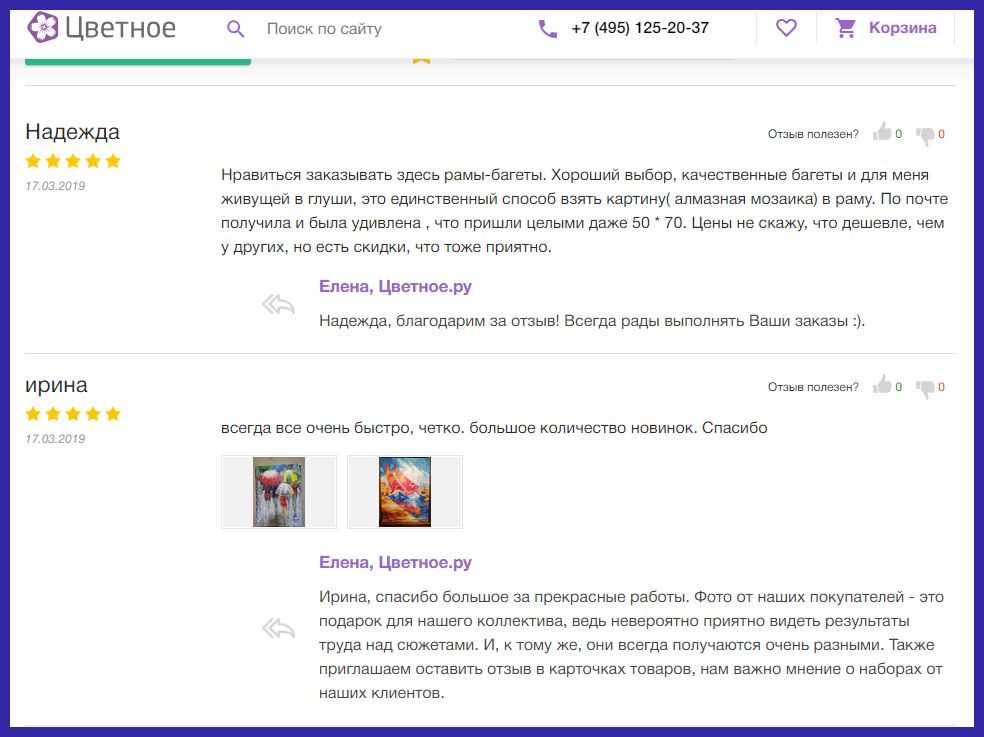Image resolution: width=984 pixels, height=737 pixels.
Task: Like Надежда's review with thumbs up
Action: pos(882,133)
